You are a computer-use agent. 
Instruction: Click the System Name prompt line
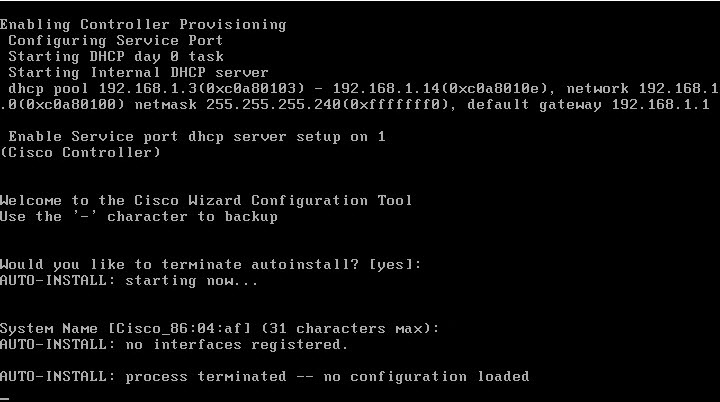pos(219,329)
